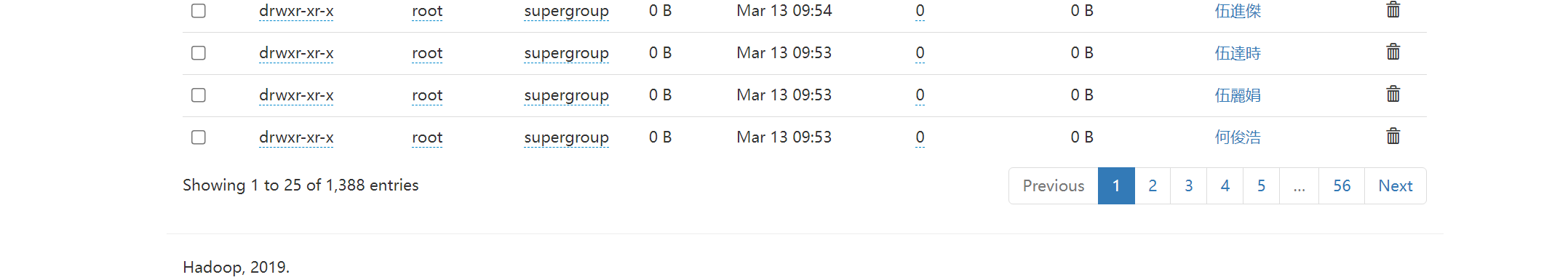Delete 何俊浩 entry with trash icon

1393,136
